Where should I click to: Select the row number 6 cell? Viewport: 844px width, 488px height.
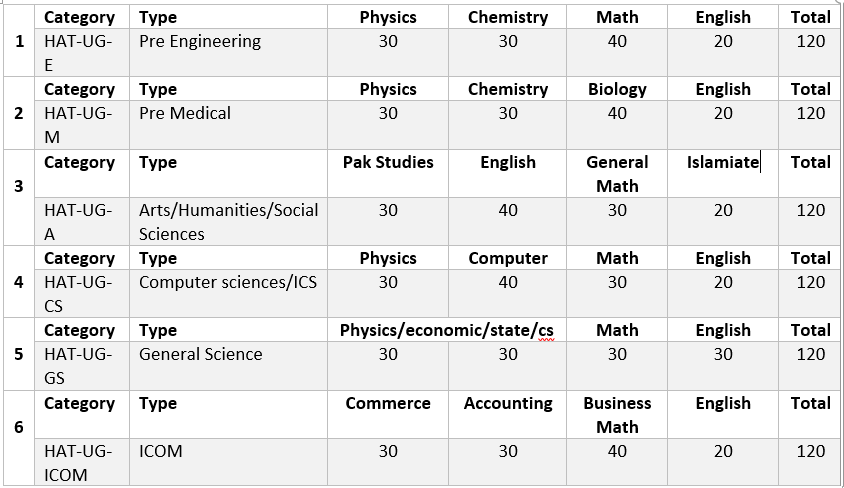point(20,427)
